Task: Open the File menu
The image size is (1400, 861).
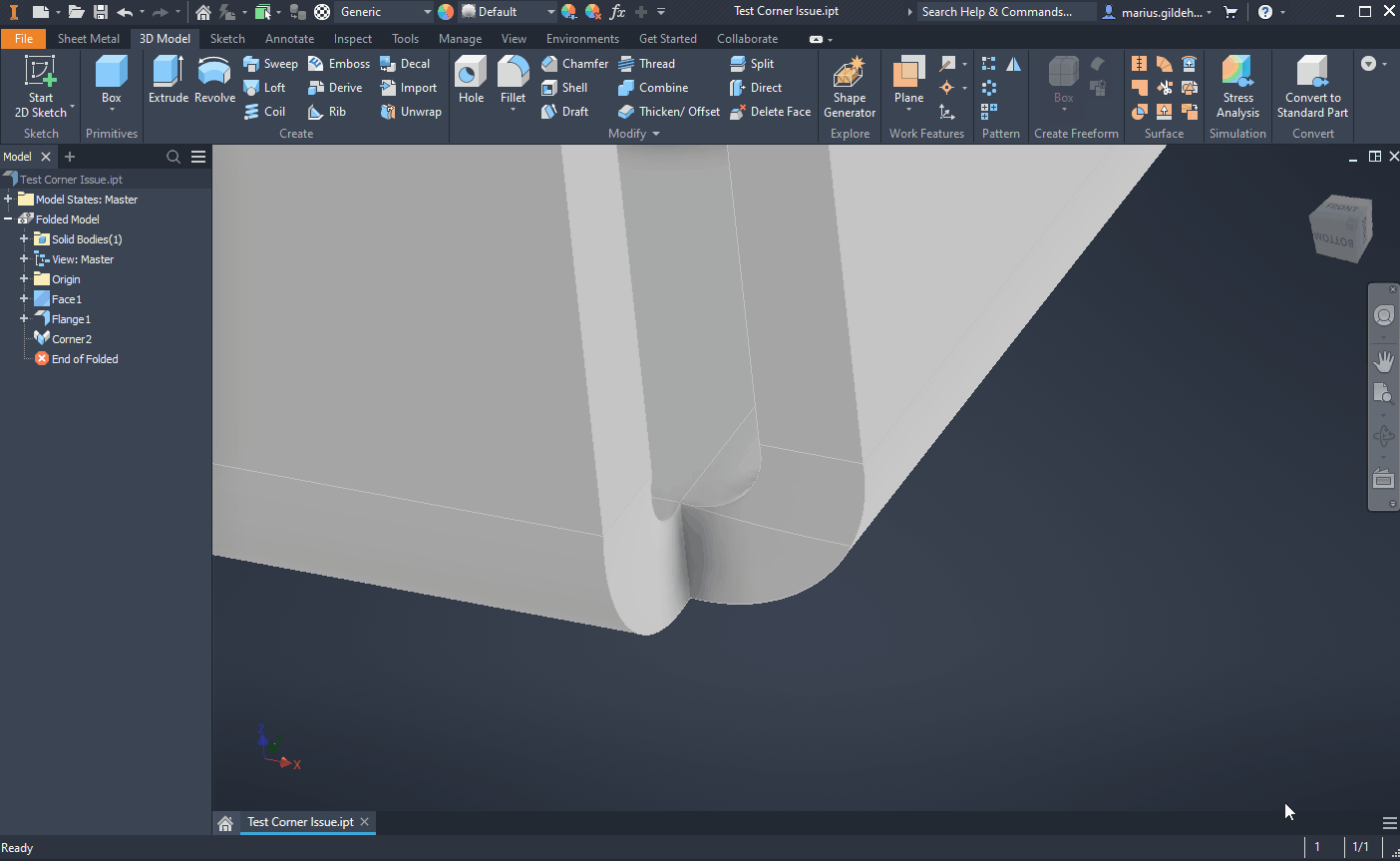Action: [24, 39]
